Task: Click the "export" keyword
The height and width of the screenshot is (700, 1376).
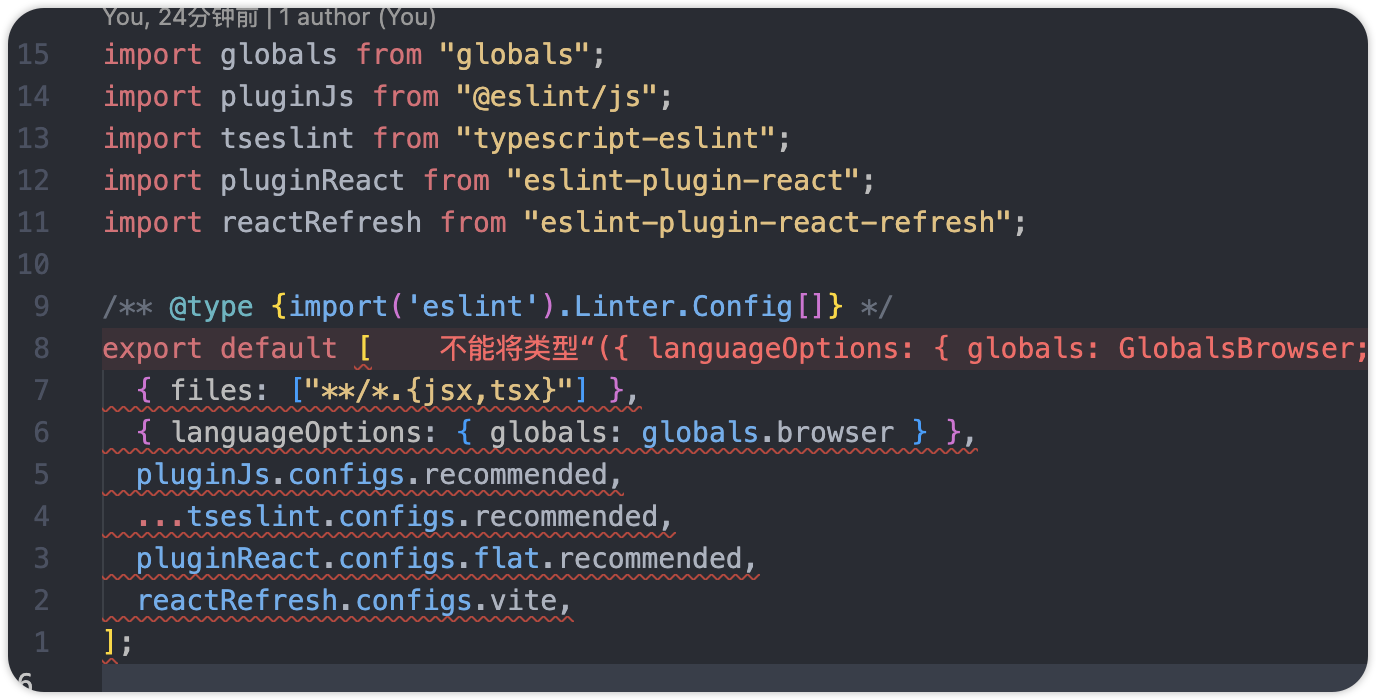Action: tap(153, 348)
